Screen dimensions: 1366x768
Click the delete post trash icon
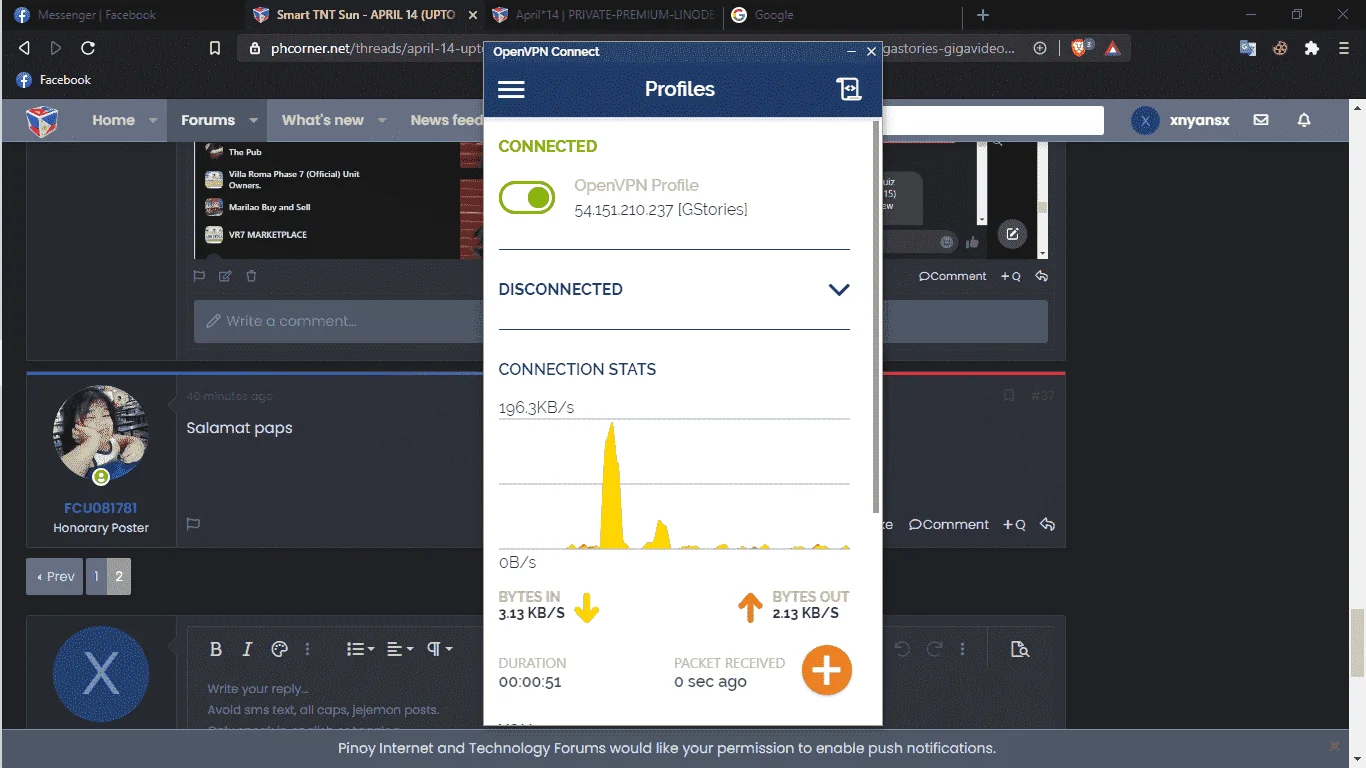(251, 276)
